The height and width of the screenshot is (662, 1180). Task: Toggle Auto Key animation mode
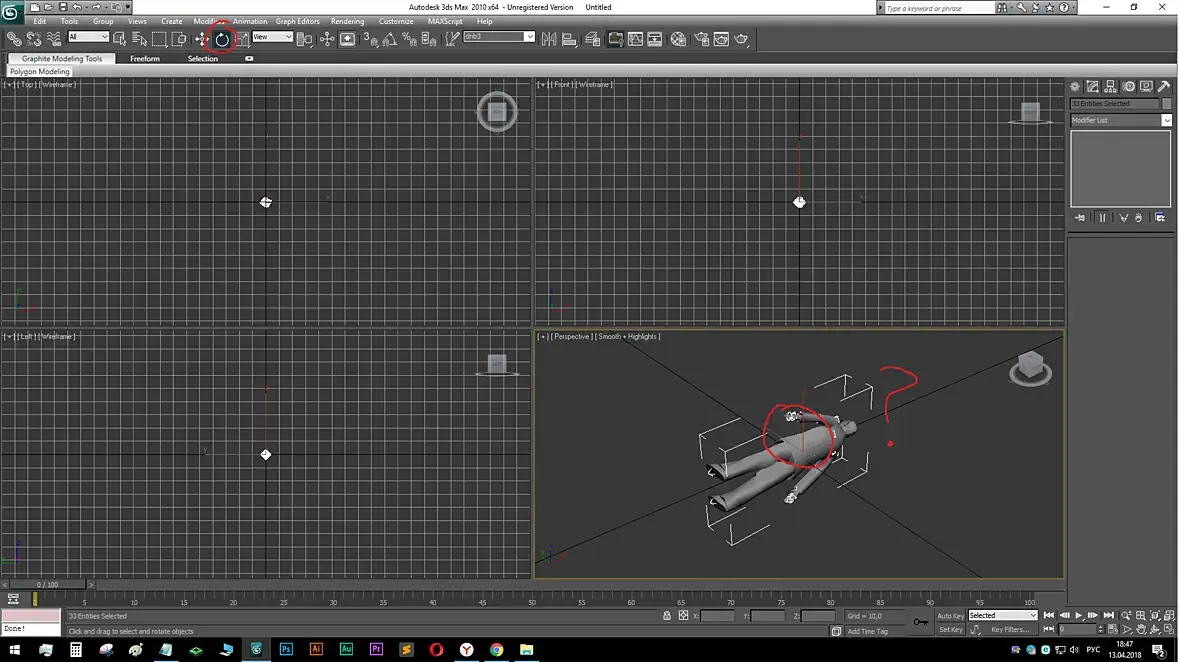click(950, 616)
